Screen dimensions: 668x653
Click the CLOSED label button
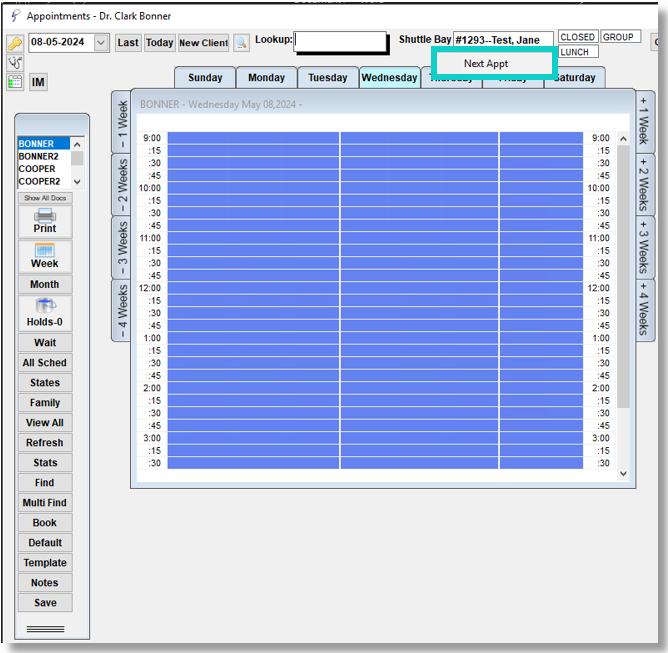(x=578, y=37)
